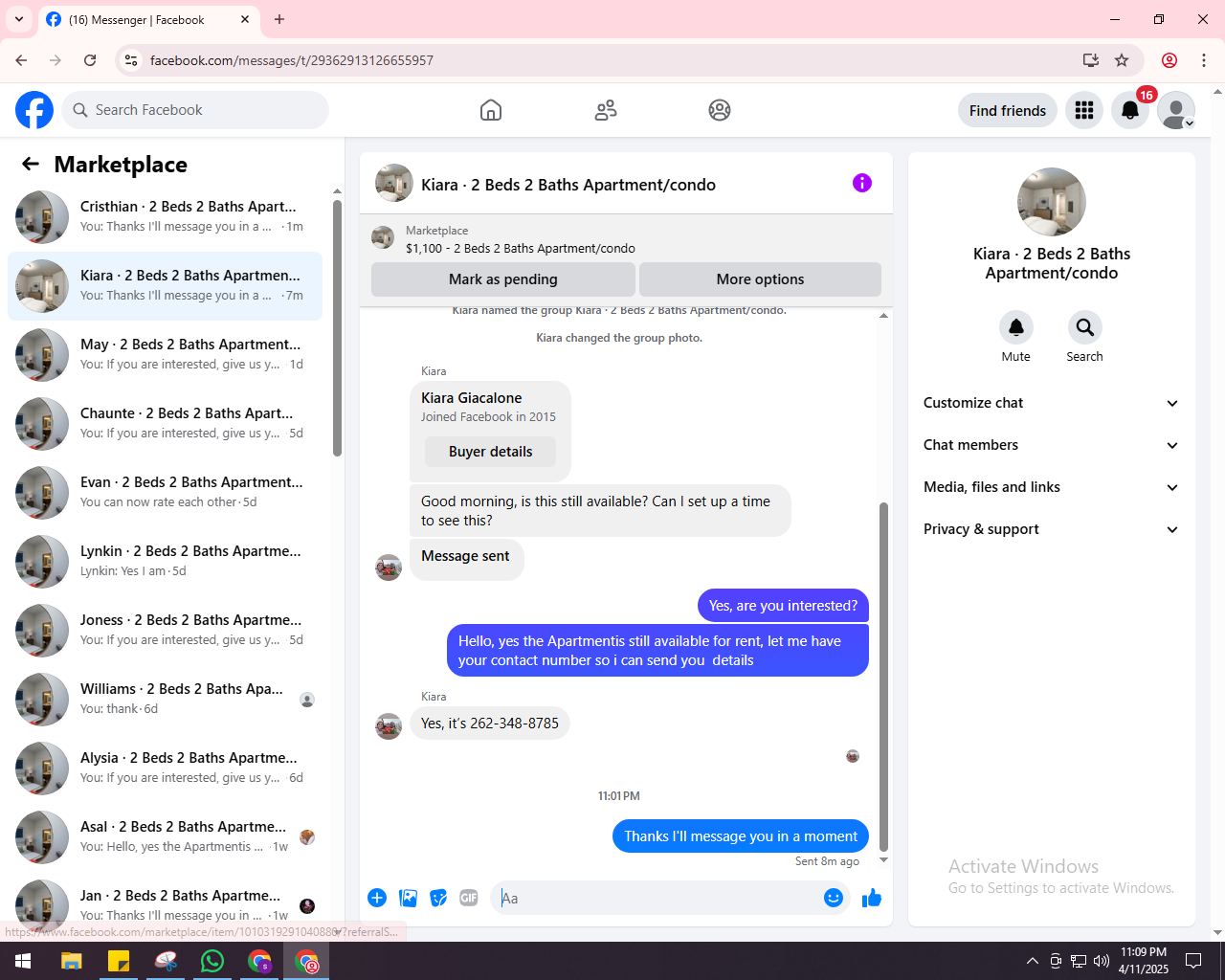Expand Media, files and links section

1051,487
